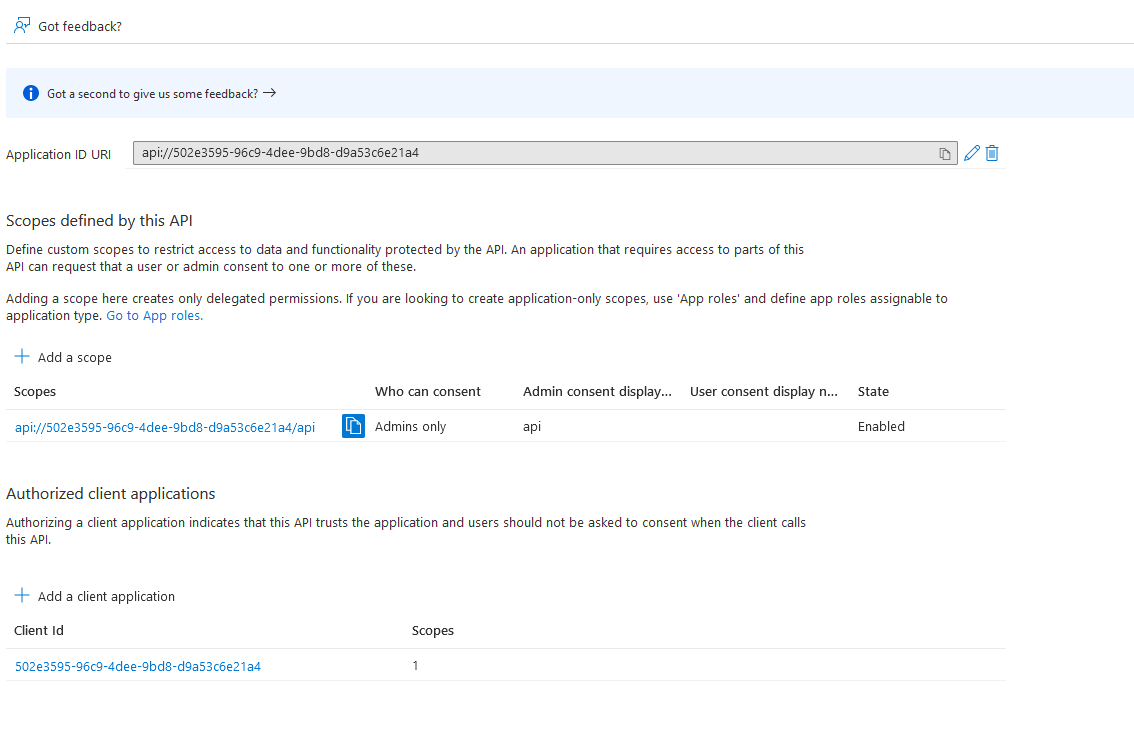This screenshot has width=1134, height=730.
Task: Click the arrow after the feedback prompt
Action: (x=269, y=93)
